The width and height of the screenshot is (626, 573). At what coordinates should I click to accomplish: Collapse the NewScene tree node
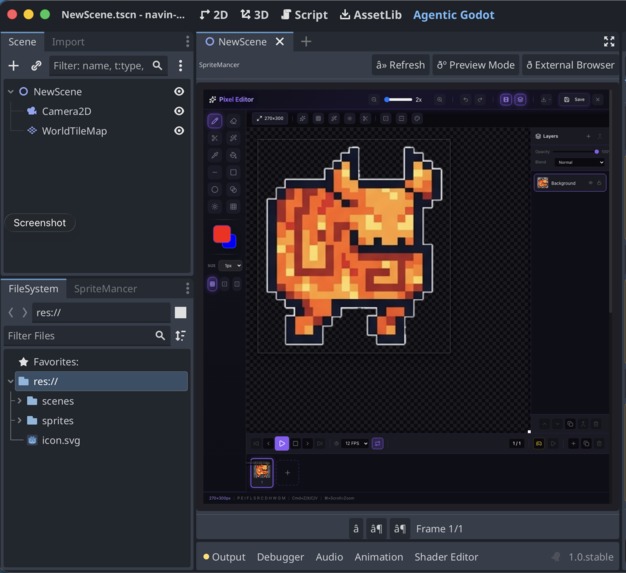(x=11, y=91)
